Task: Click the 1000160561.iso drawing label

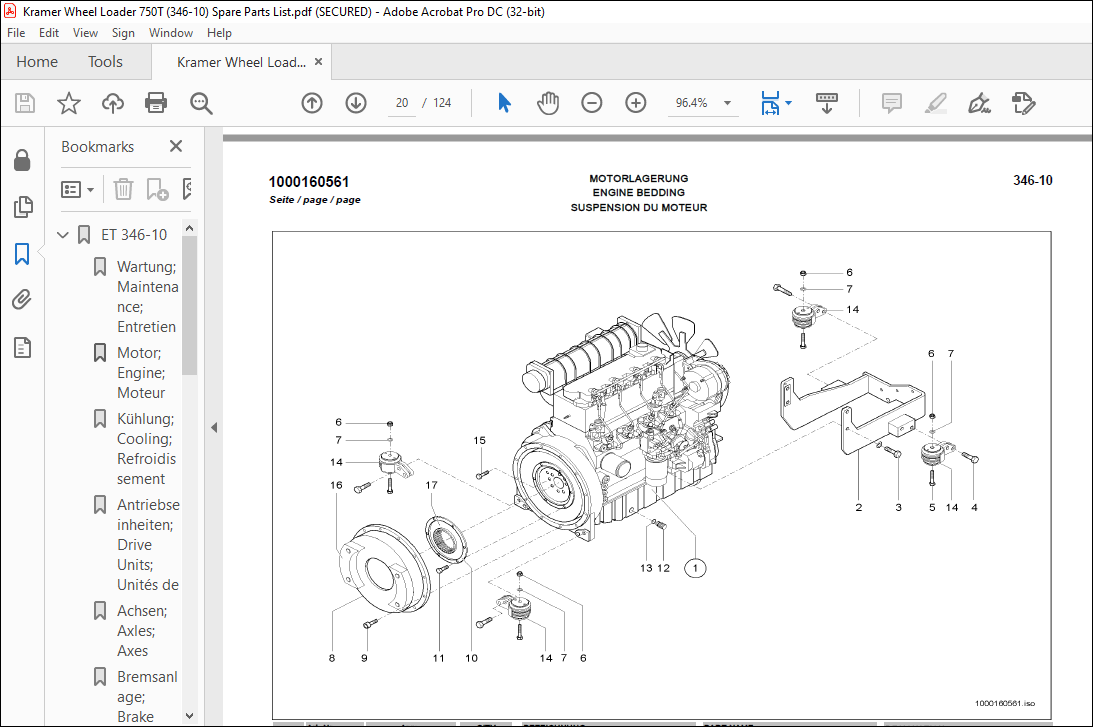Action: tap(1004, 703)
